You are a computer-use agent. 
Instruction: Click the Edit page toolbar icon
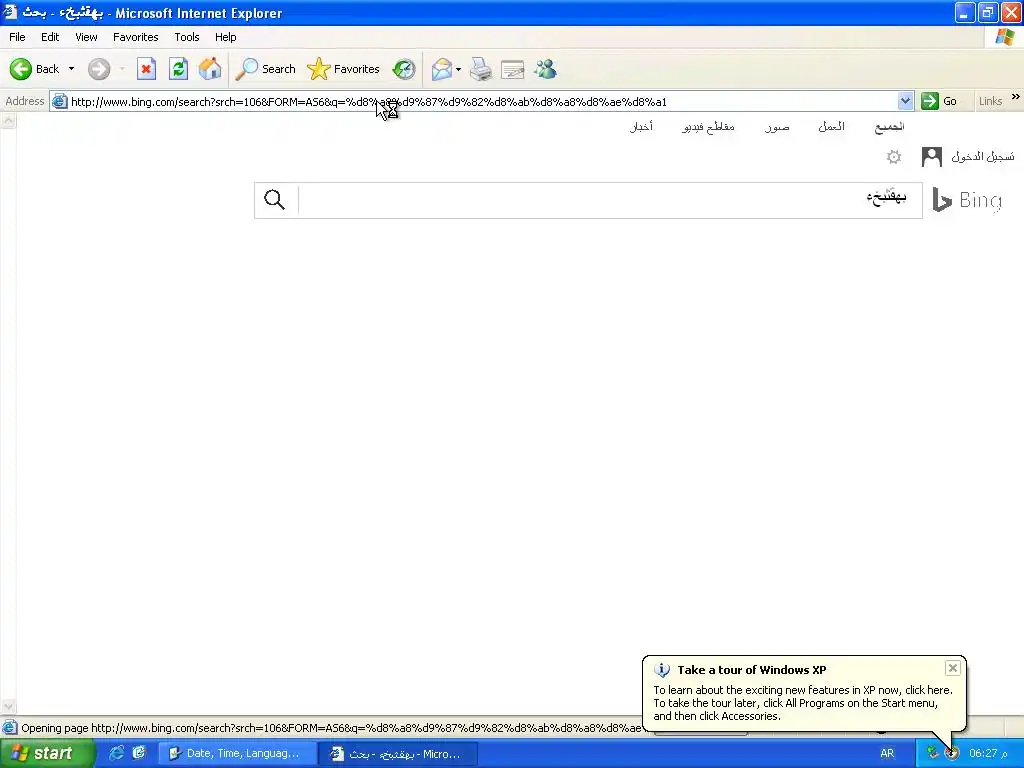513,69
